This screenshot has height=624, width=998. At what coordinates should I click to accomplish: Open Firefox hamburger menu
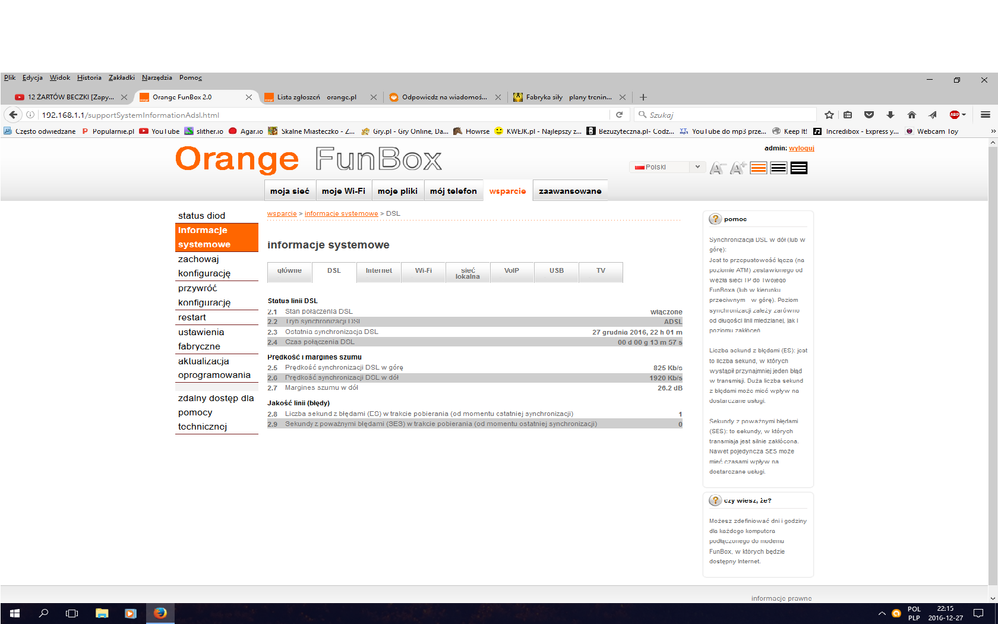[985, 115]
